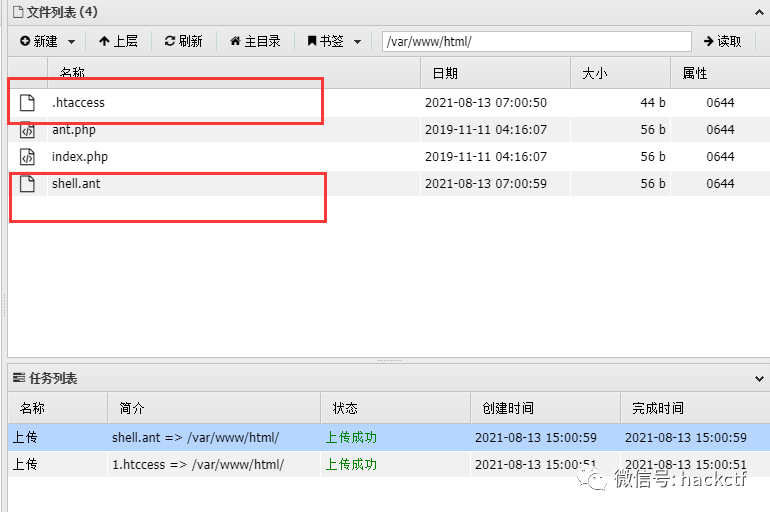Open the 书签 bookmarks dropdown
770x512 pixels.
click(334, 41)
